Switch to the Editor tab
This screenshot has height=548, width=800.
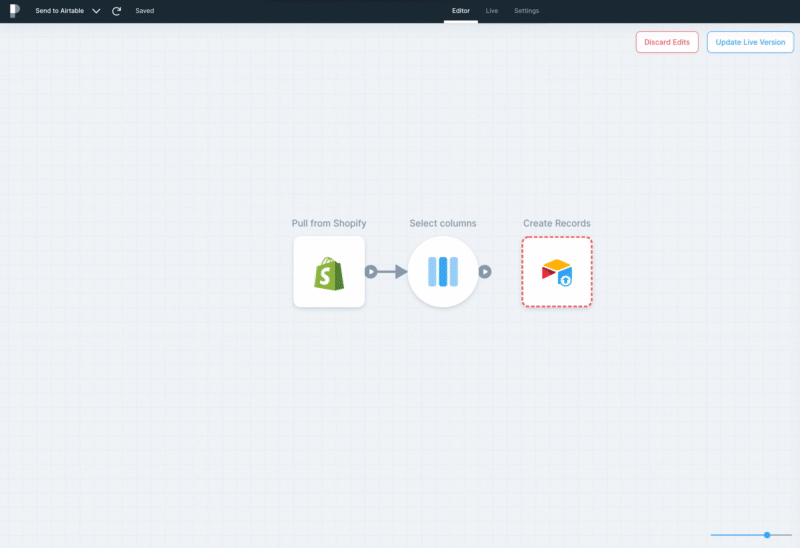461,11
